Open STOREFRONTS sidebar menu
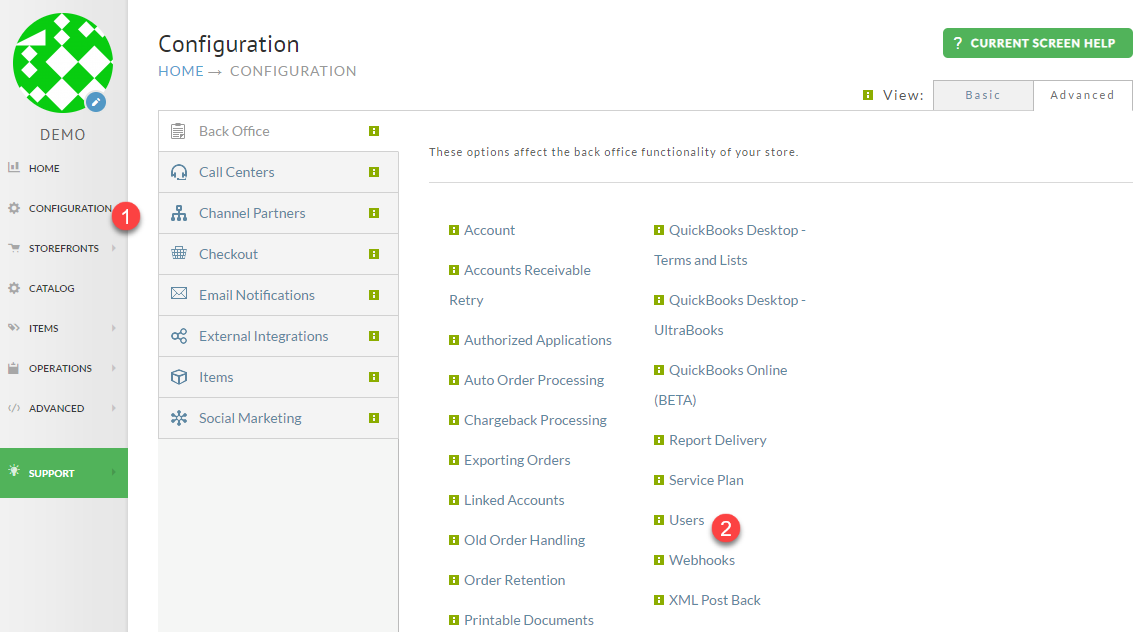Image resolution: width=1140 pixels, height=632 pixels. (x=64, y=248)
